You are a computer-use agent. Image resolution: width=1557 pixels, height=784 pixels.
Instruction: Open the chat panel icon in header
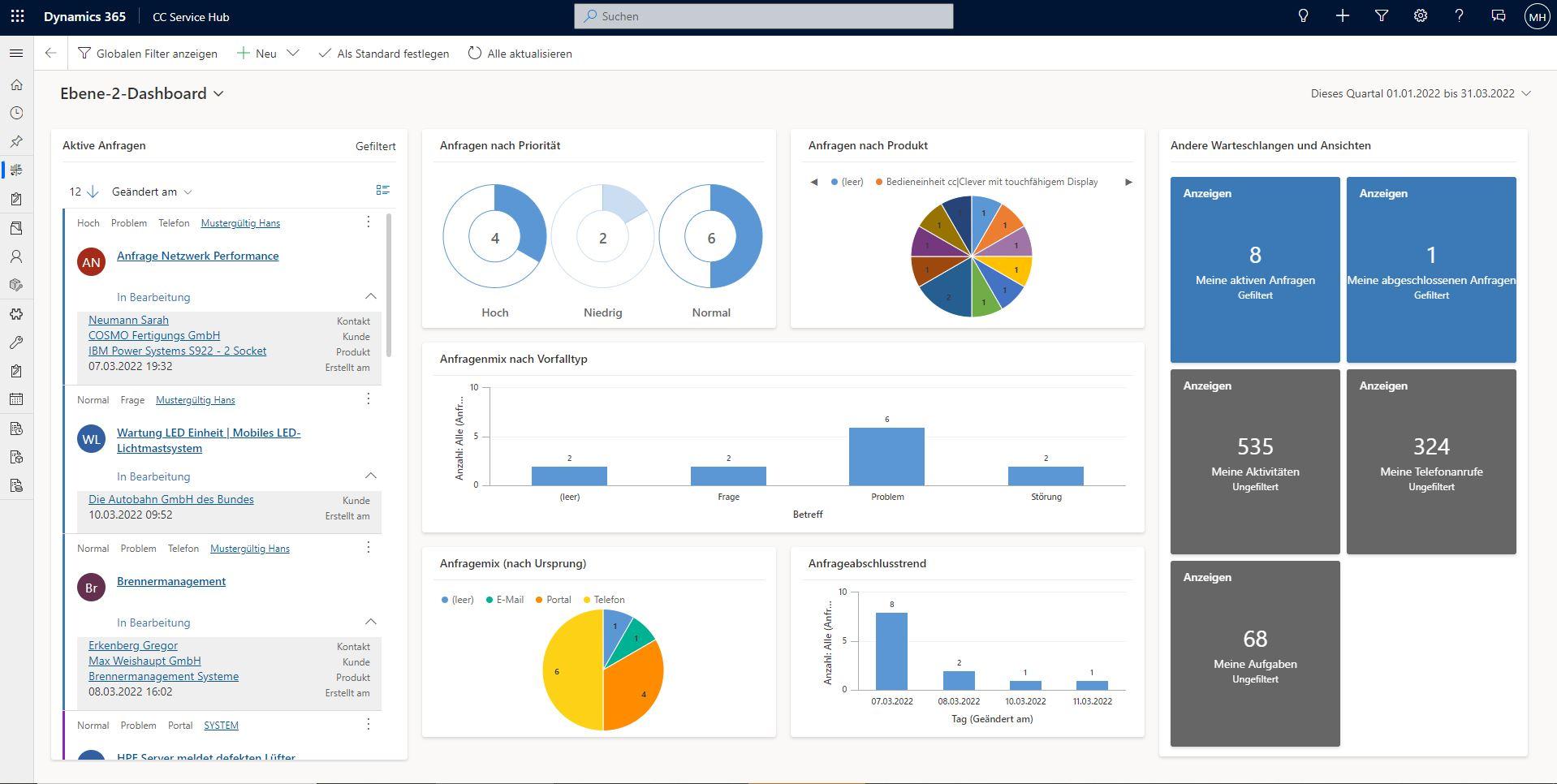pos(1498,16)
